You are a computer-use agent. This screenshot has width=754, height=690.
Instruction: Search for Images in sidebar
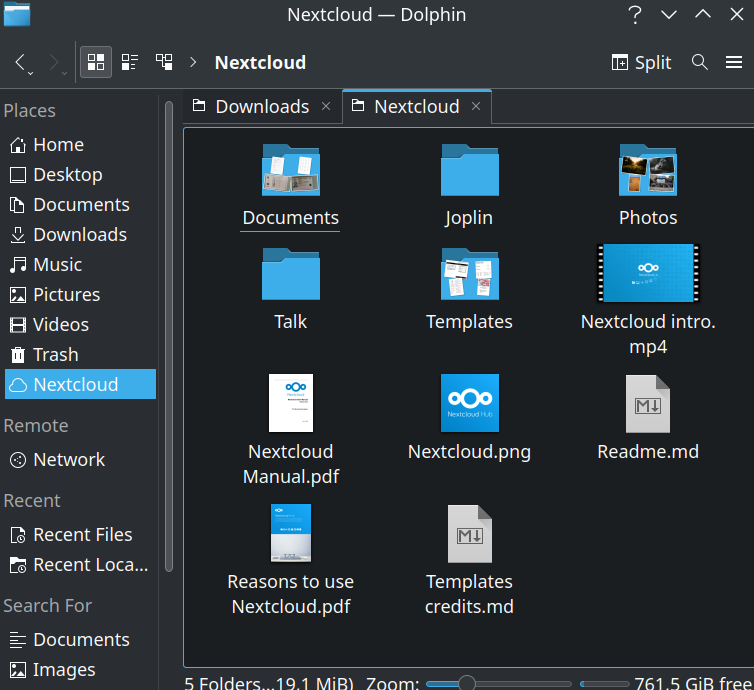click(80, 670)
